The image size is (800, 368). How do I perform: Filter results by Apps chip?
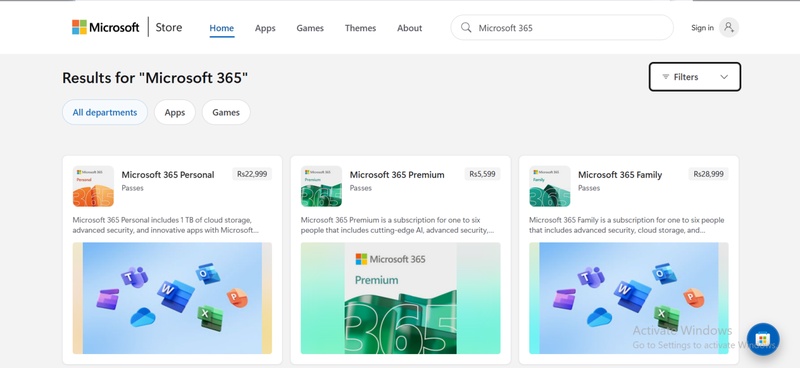click(174, 112)
